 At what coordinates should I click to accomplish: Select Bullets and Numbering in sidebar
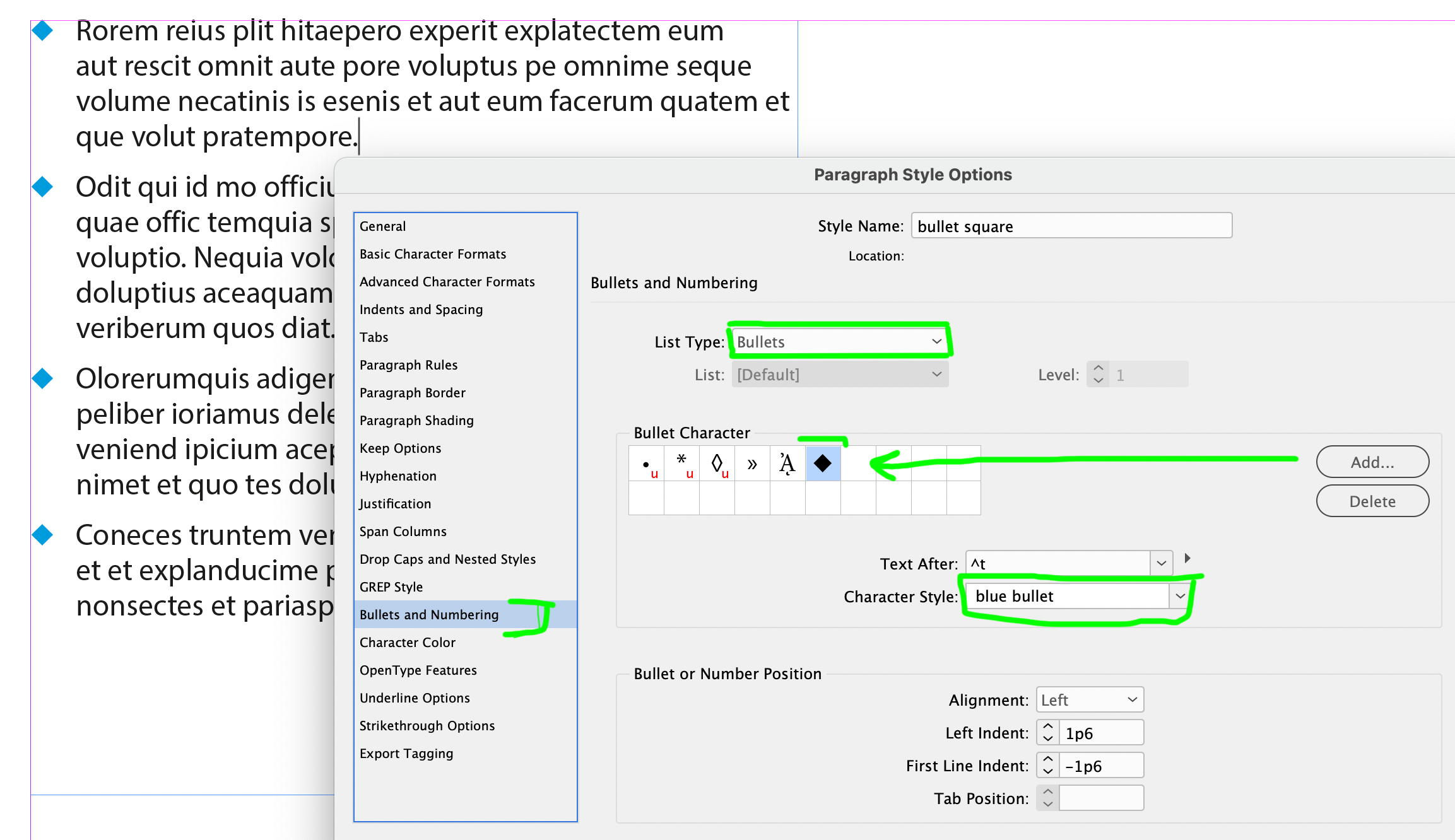coord(428,614)
